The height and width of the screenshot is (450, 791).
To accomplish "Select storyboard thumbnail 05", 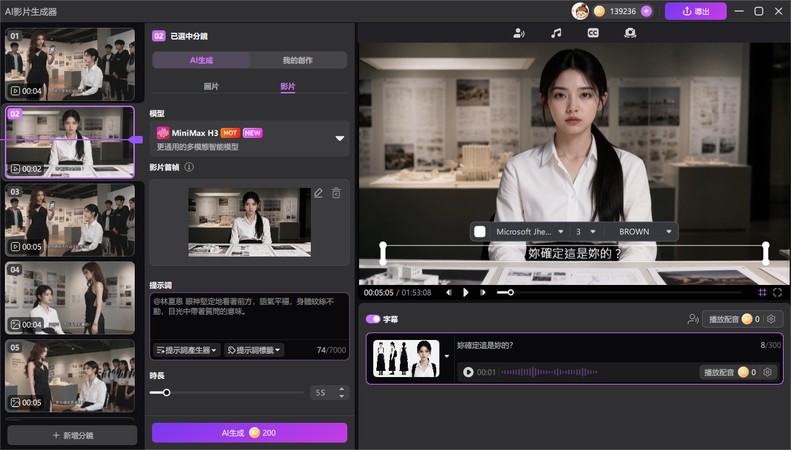I will 70,376.
